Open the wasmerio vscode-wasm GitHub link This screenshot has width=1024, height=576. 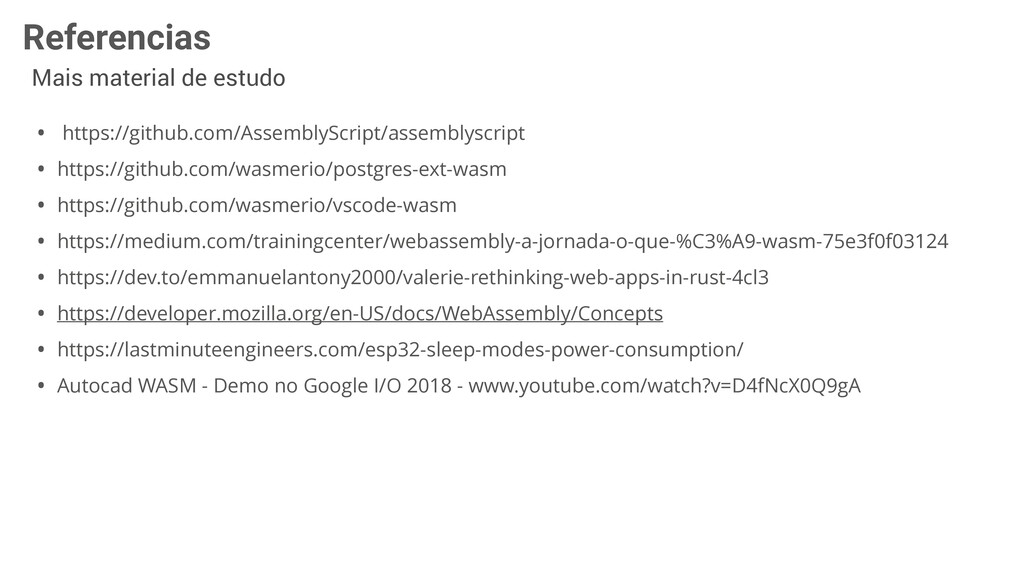tap(257, 205)
